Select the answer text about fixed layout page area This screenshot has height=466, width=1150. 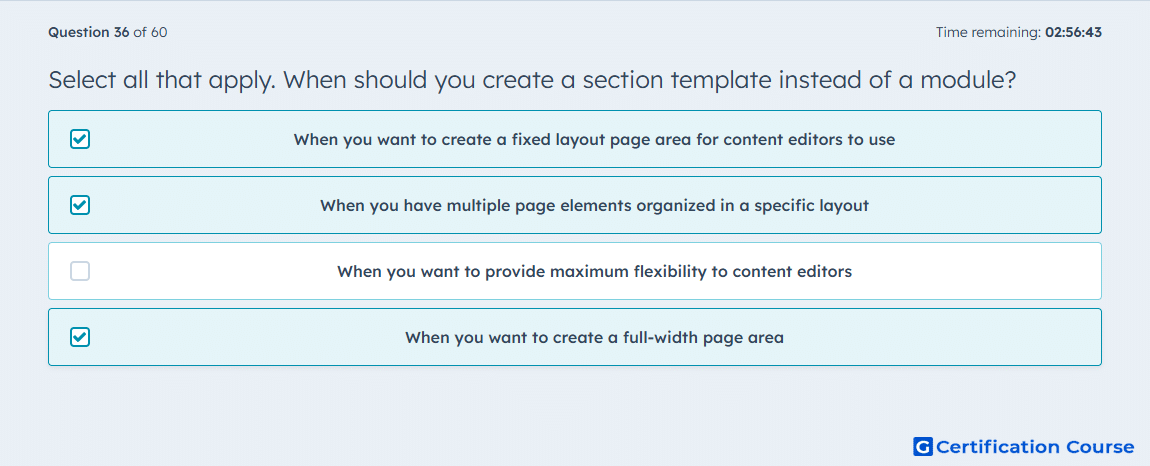point(594,139)
